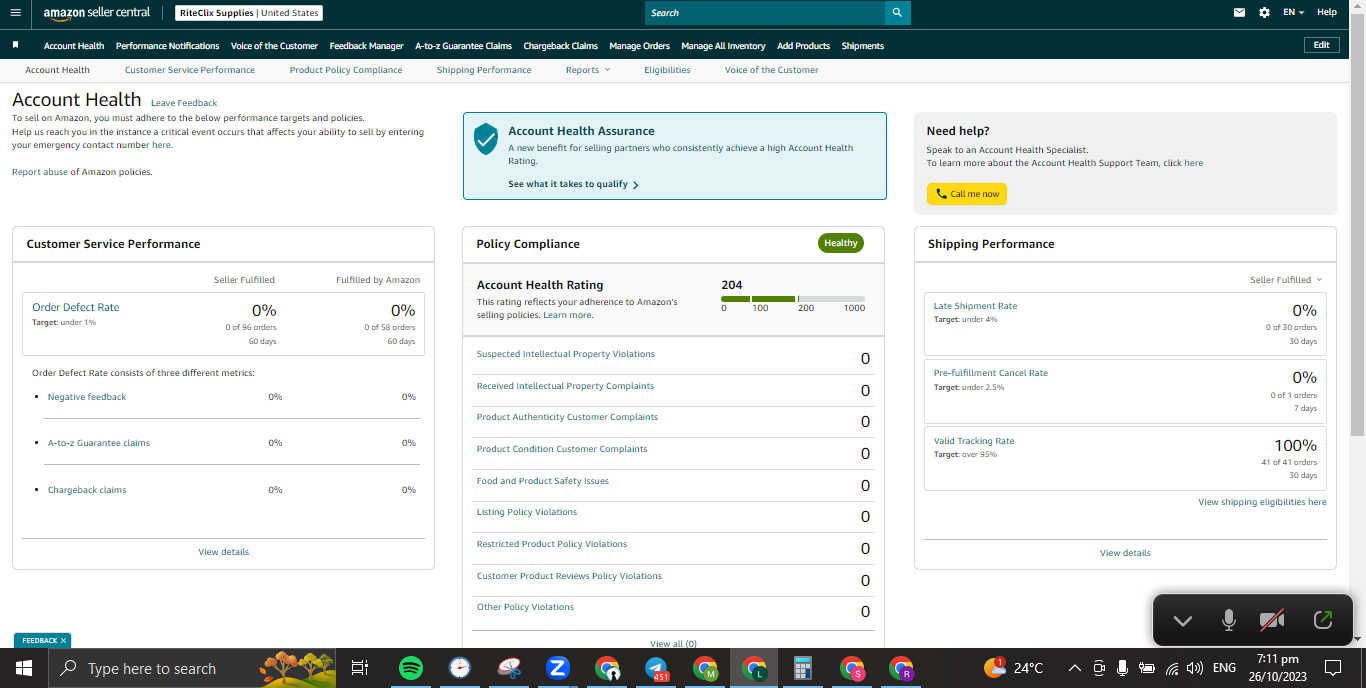Viewport: 1366px width, 688px height.
Task: Open the hamburger main menu
Action: click(x=15, y=13)
